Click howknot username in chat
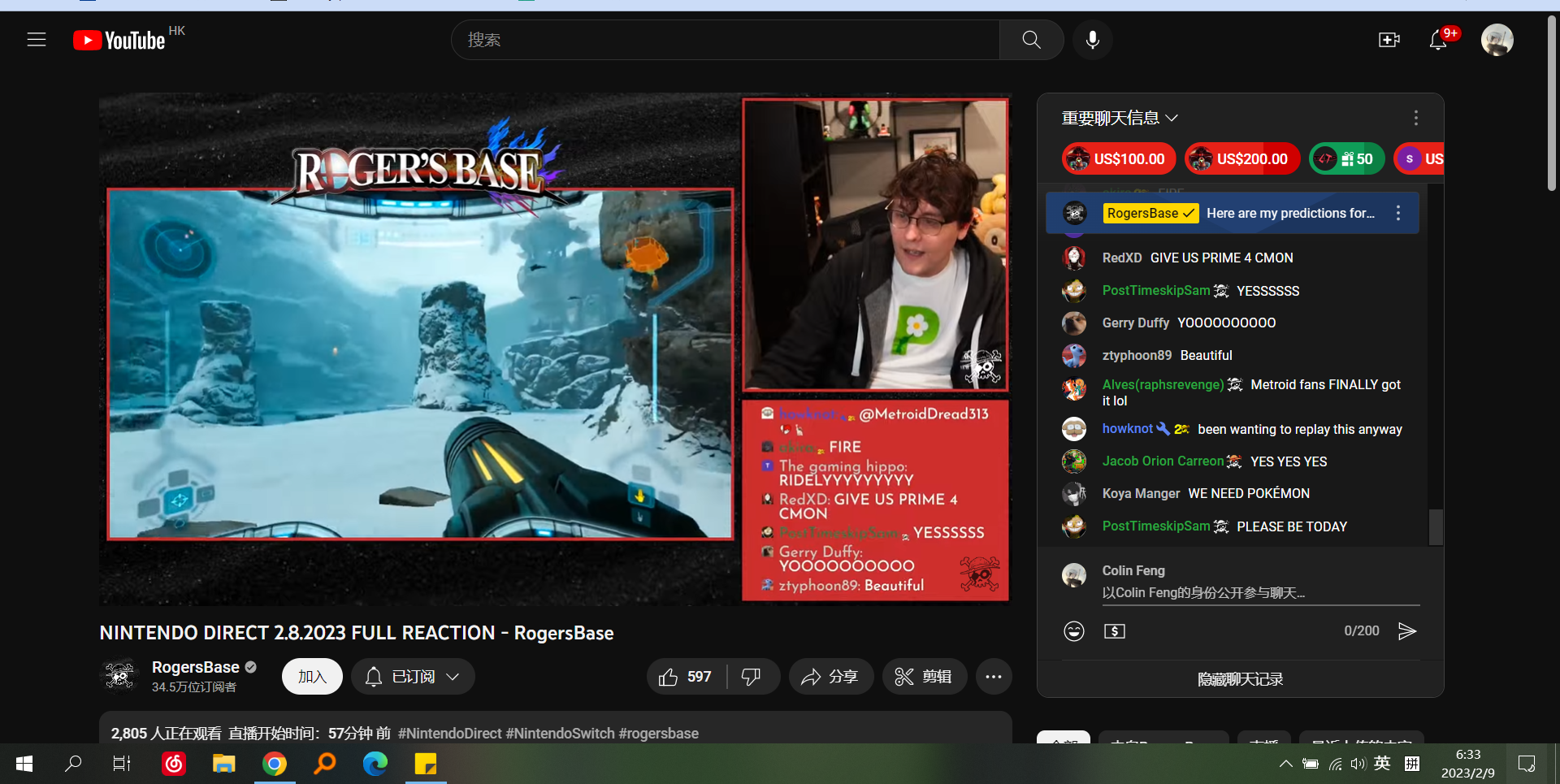The image size is (1560, 784). tap(1127, 428)
